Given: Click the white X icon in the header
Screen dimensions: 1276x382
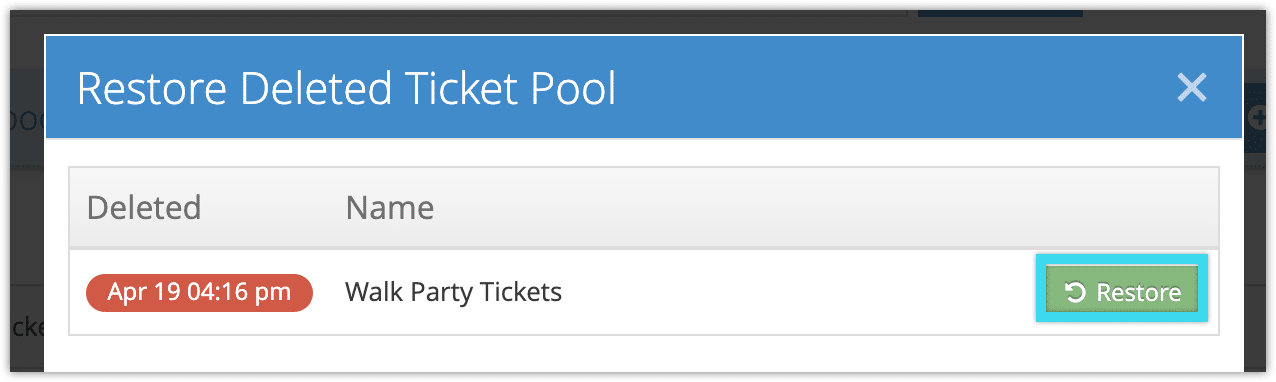Looking at the screenshot, I should coord(1192,88).
